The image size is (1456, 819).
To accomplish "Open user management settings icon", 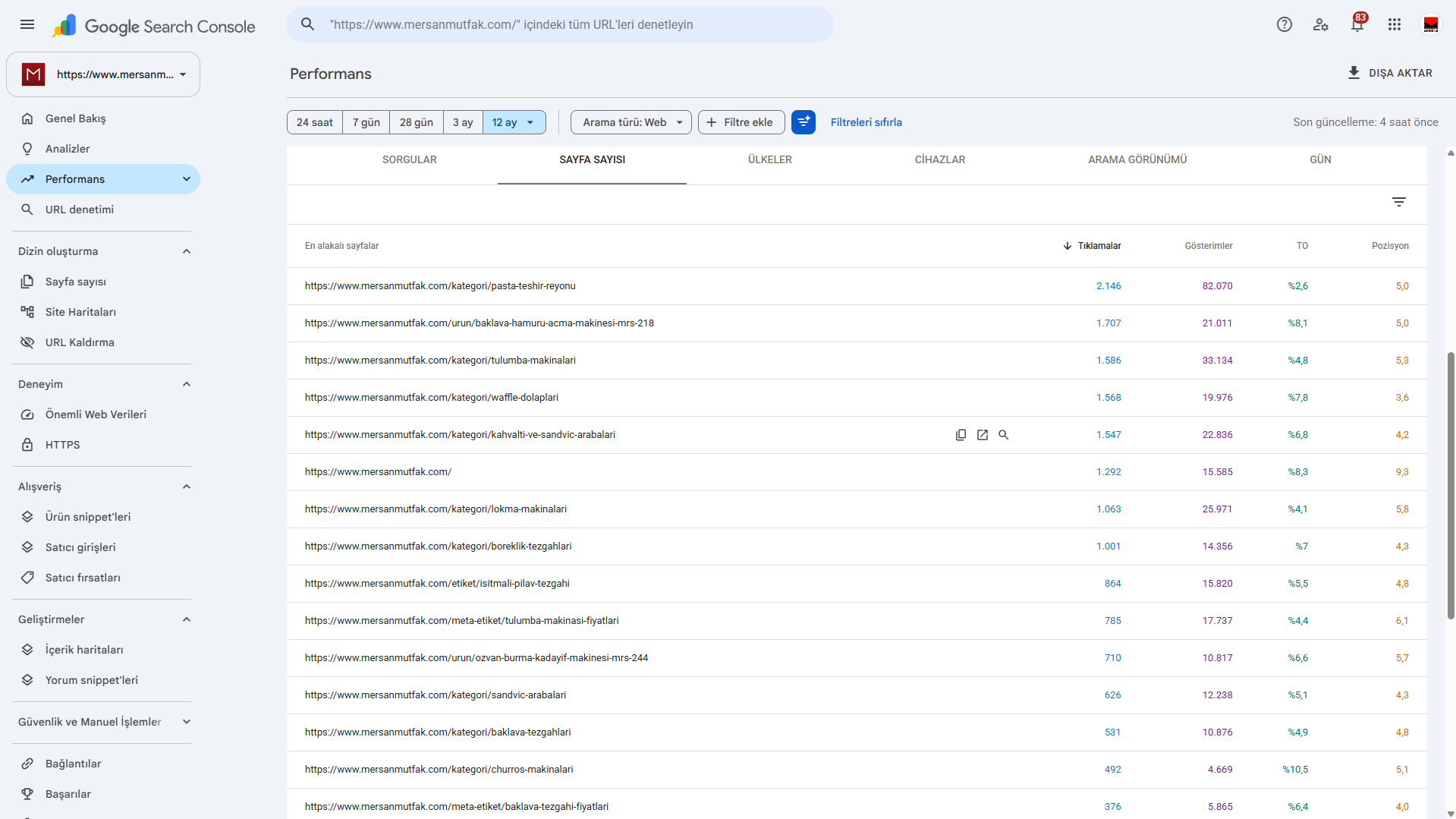I will [1321, 24].
